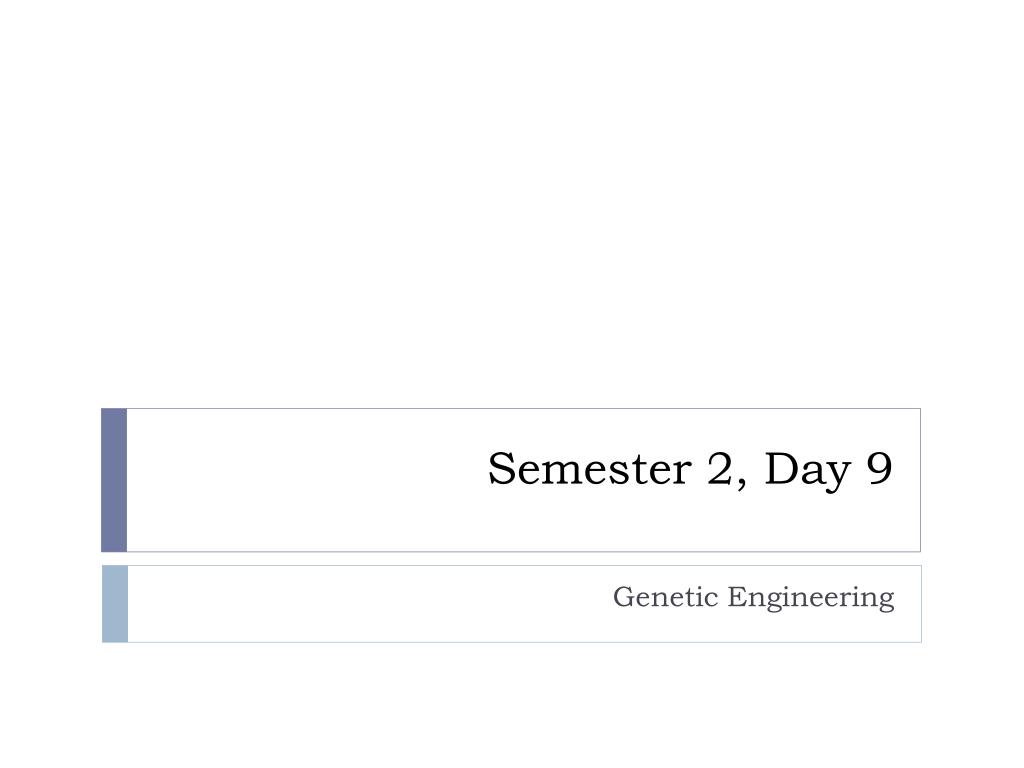Click the top border of the title box
This screenshot has height=768, width=1024.
click(x=524, y=409)
